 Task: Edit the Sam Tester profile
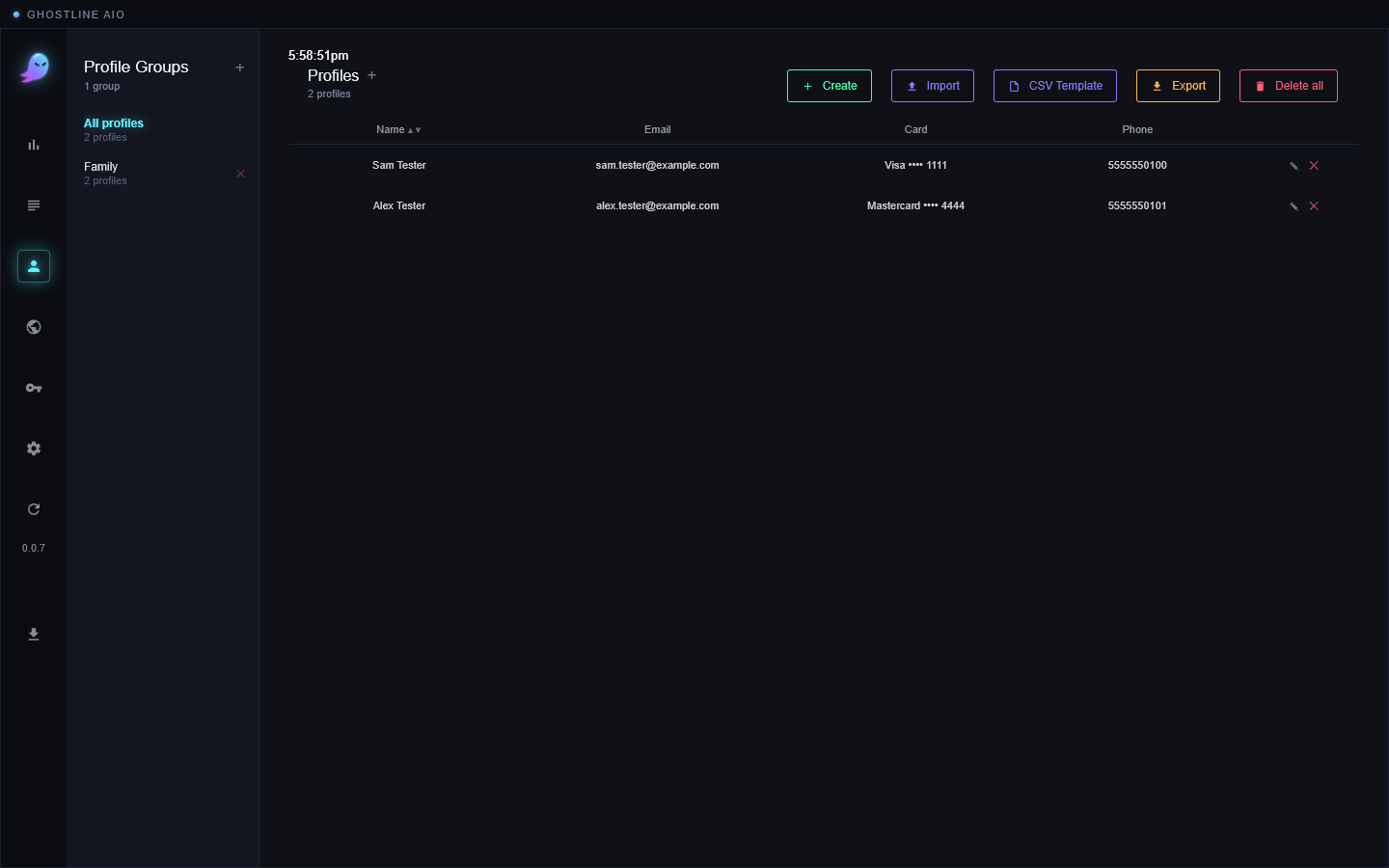1294,166
